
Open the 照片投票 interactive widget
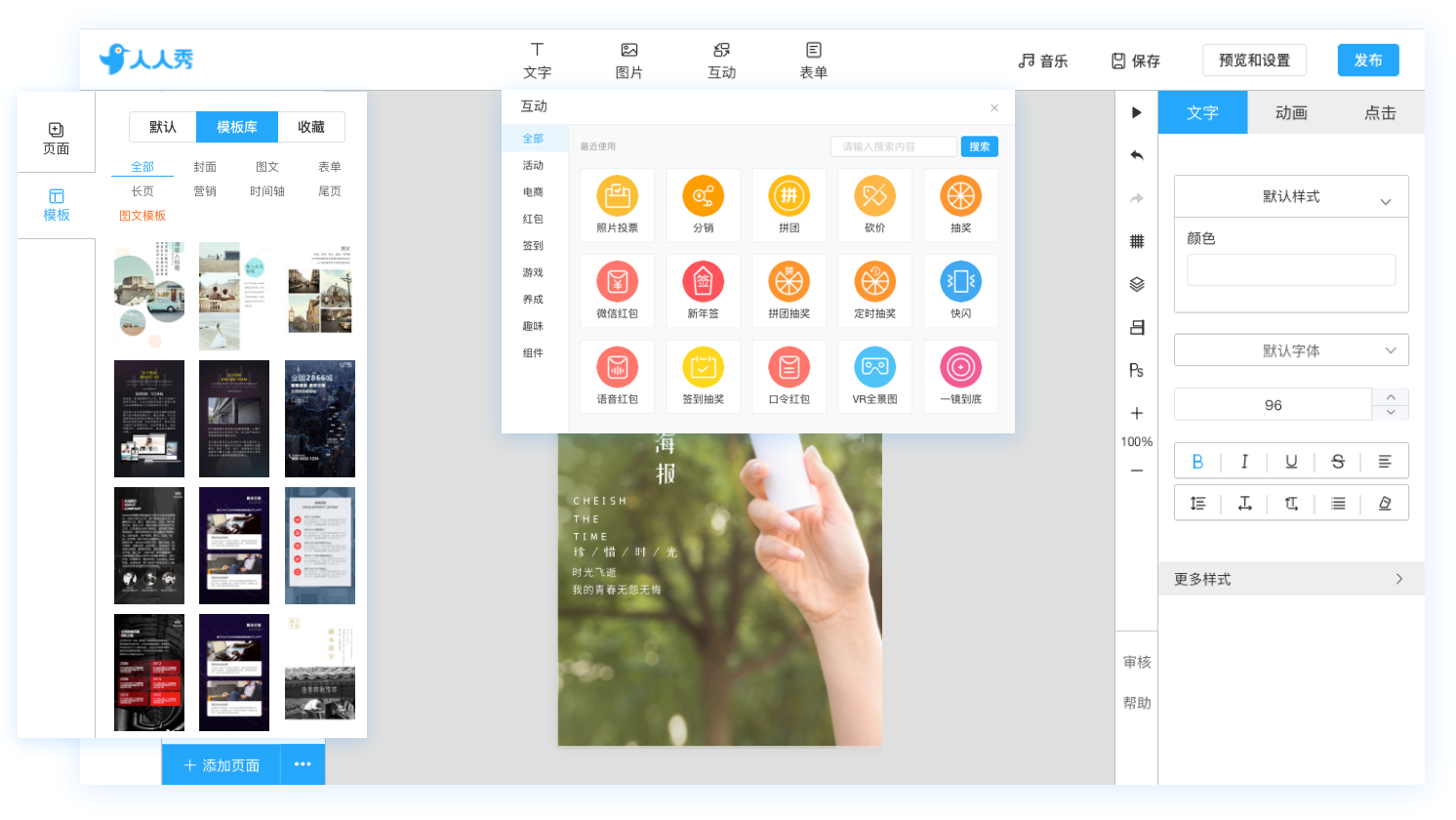pyautogui.click(x=617, y=205)
